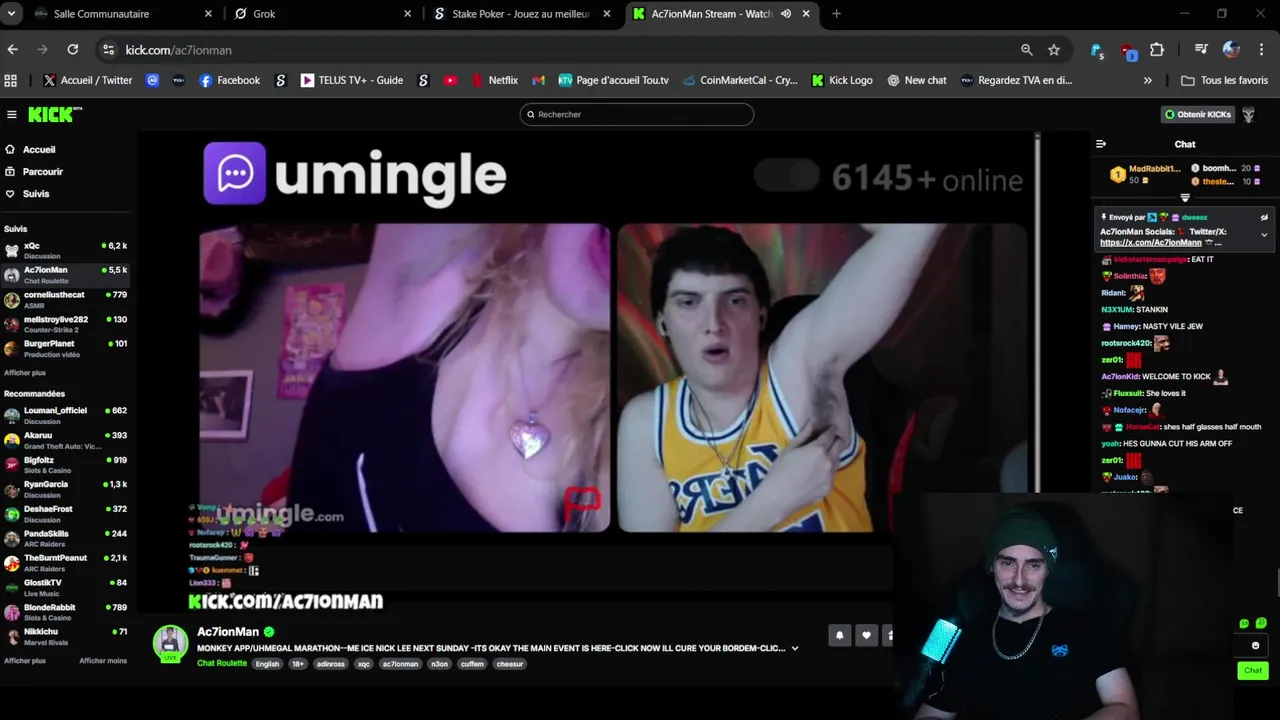Screen dimensions: 1280x720
Task: Open the BurgerPlanet channel in the sidebar
Action: [x=65, y=348]
